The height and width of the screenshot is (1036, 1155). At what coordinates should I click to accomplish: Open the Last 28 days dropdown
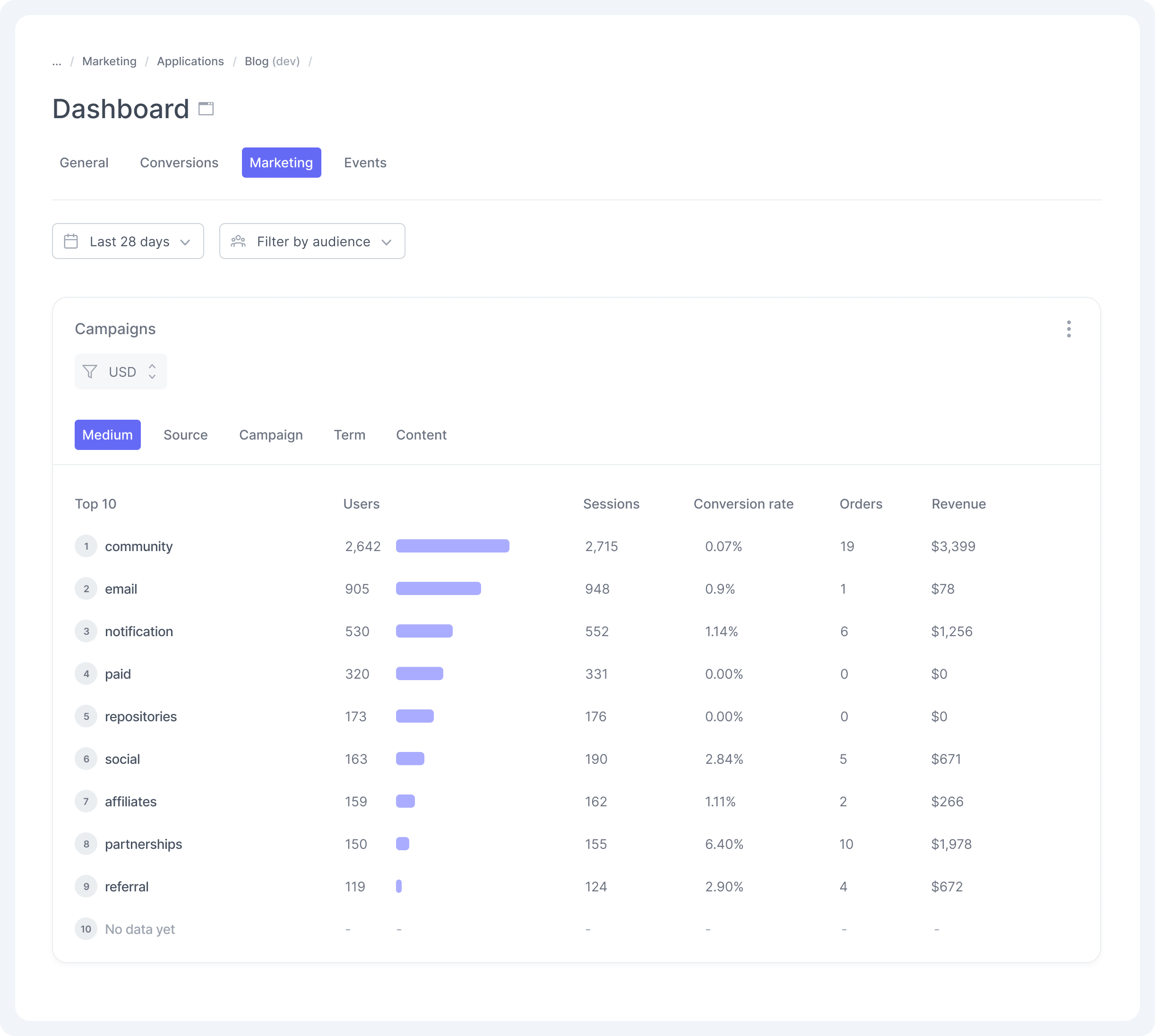128,241
